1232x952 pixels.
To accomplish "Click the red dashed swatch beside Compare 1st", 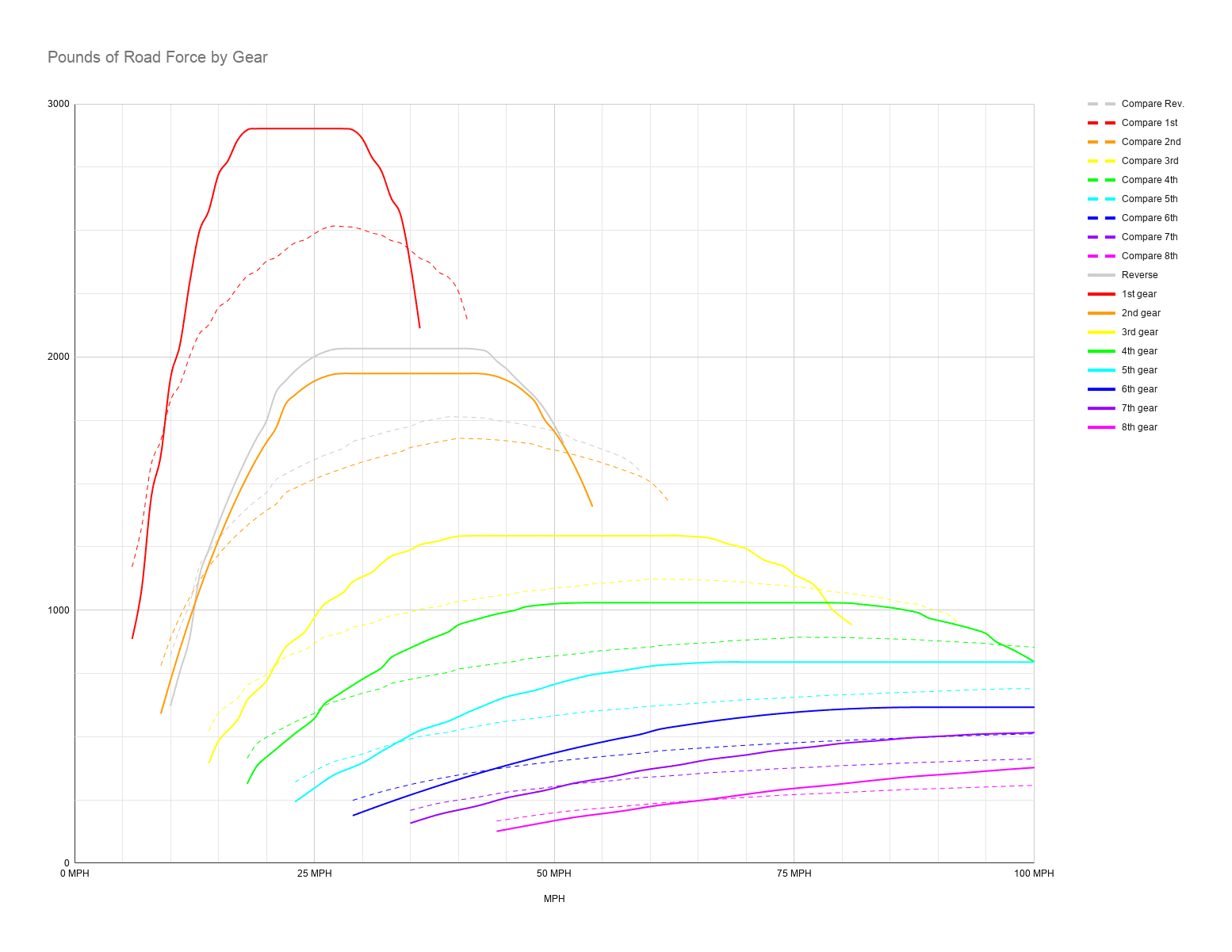I will click(1101, 123).
